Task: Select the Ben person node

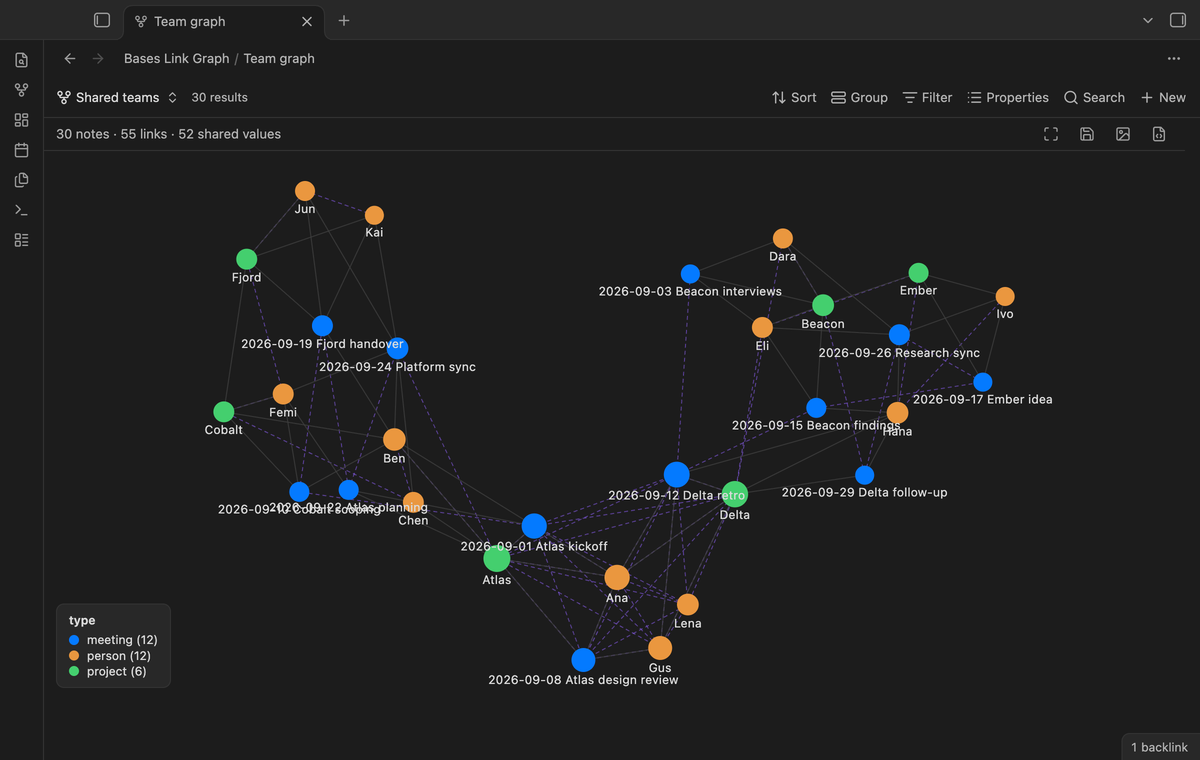Action: pos(394,440)
